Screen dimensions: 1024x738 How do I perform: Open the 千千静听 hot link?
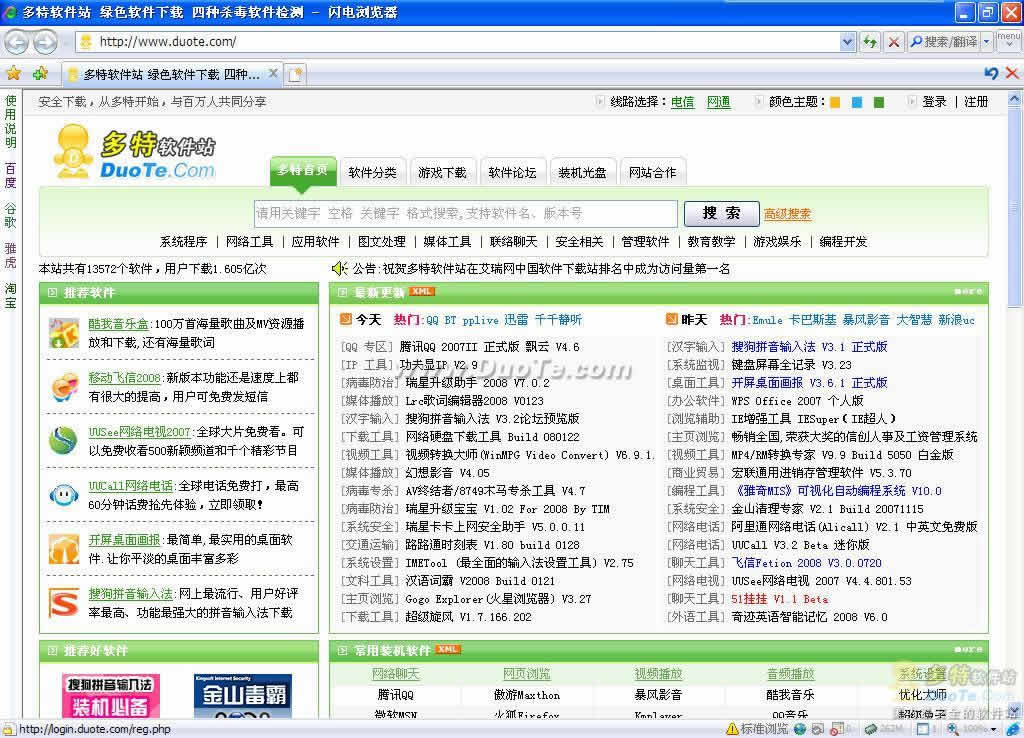coord(558,320)
